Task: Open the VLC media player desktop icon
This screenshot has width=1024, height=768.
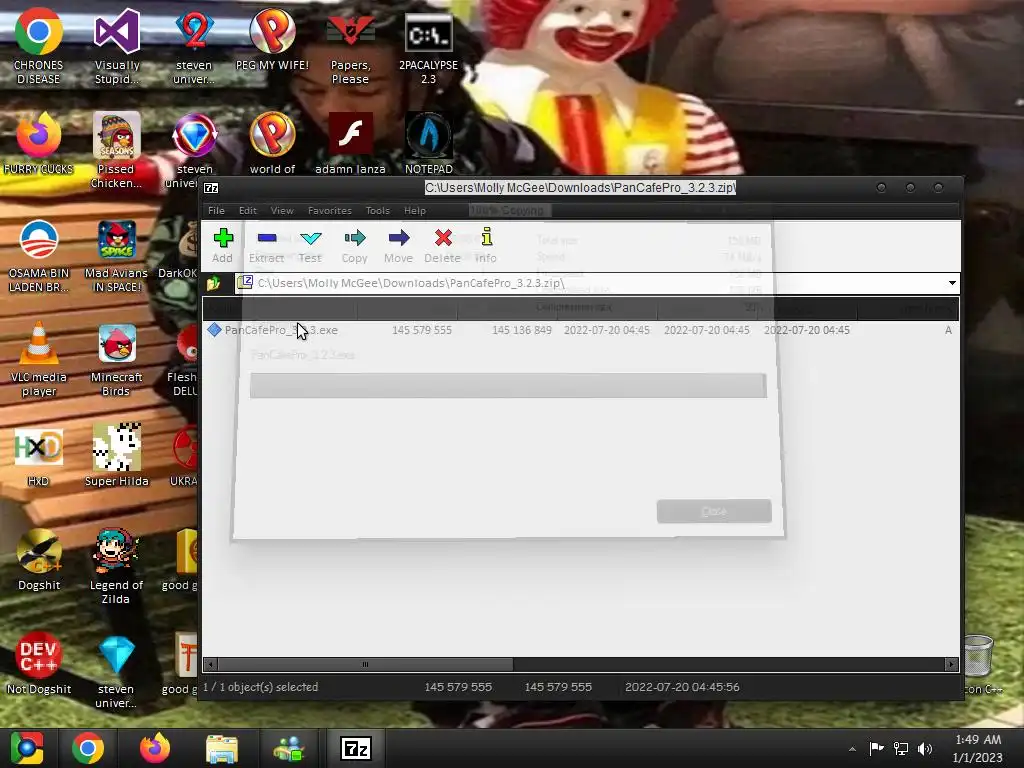Action: [x=39, y=359]
